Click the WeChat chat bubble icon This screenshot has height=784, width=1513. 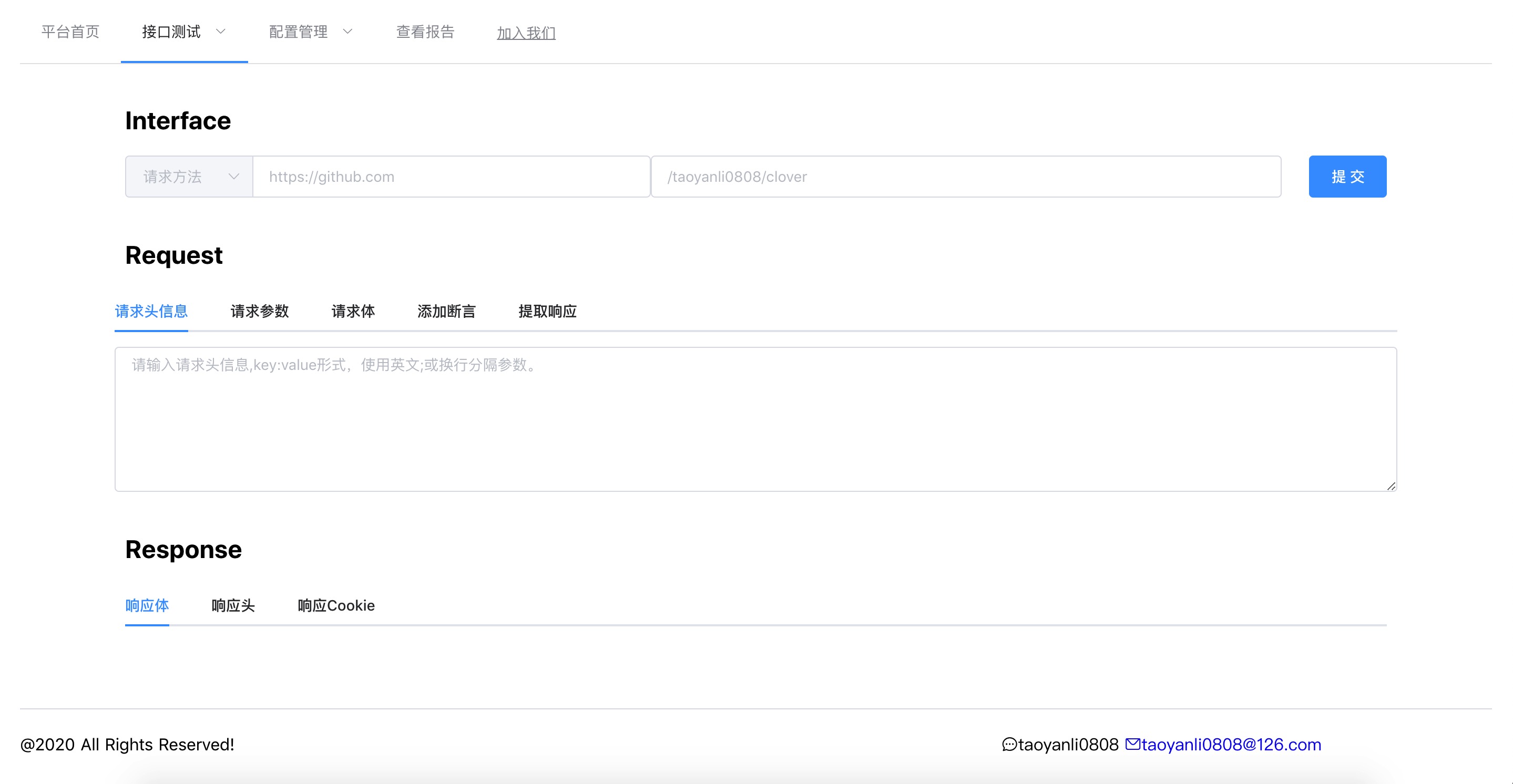click(1009, 745)
